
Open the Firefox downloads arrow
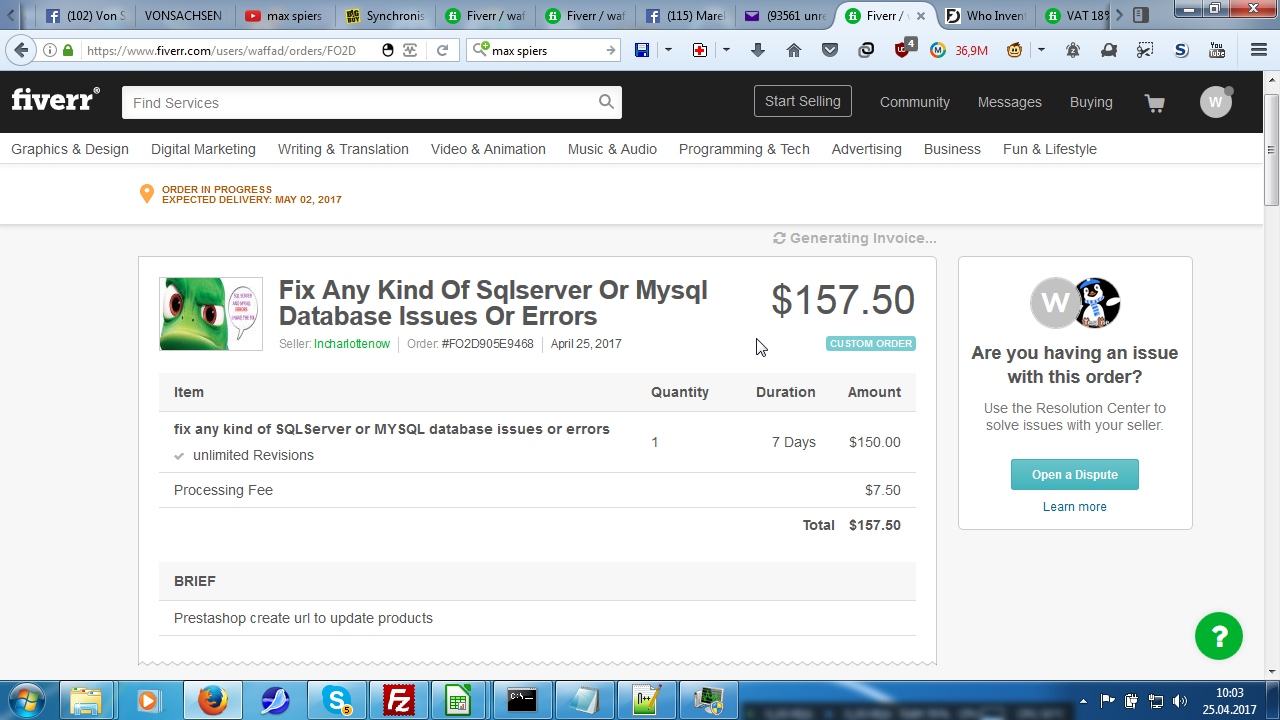coord(758,50)
